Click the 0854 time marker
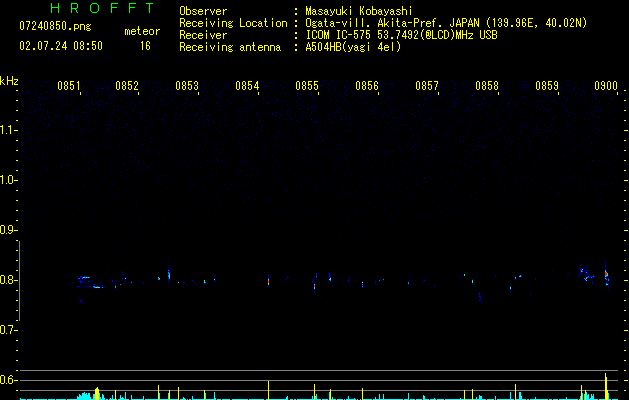Viewport: 629px width, 400px height. point(247,86)
